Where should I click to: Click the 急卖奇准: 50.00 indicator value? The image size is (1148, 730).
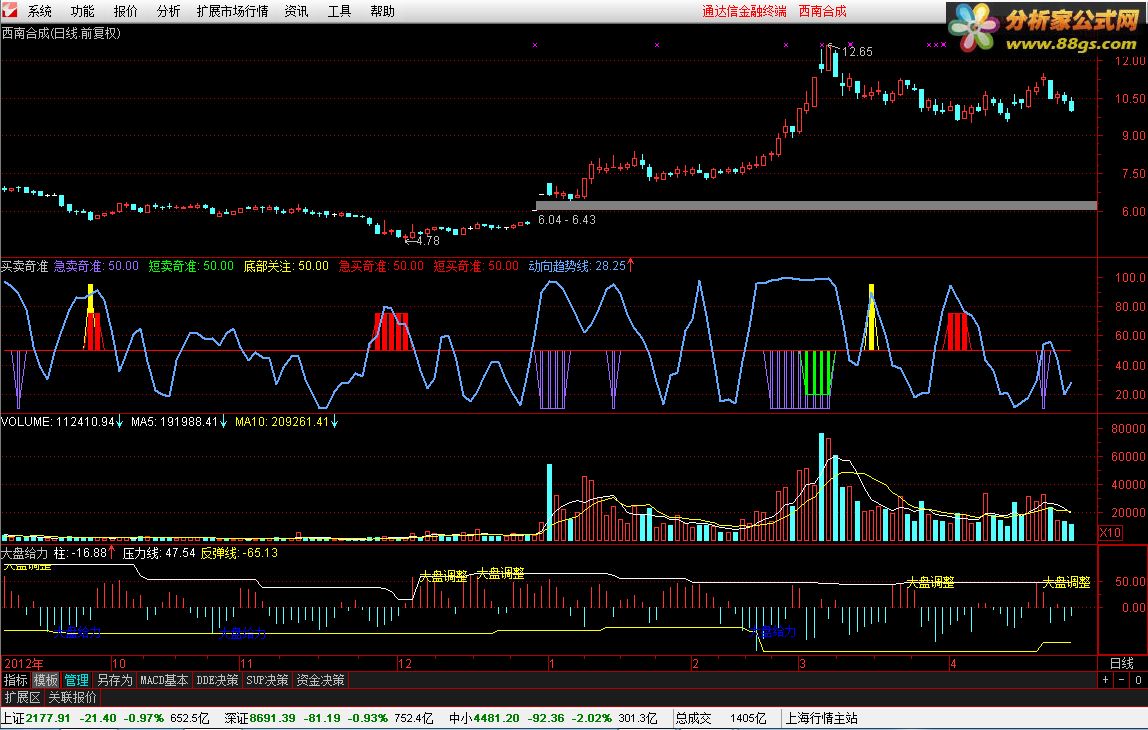[x=96, y=266]
